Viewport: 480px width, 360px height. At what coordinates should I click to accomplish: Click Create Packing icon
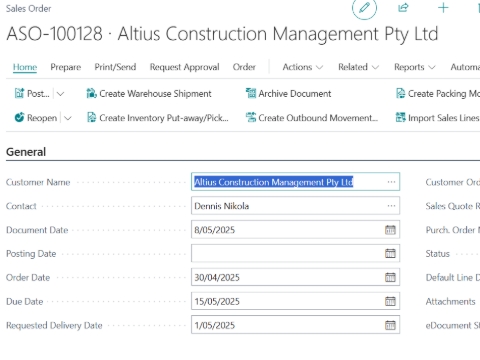(400, 93)
